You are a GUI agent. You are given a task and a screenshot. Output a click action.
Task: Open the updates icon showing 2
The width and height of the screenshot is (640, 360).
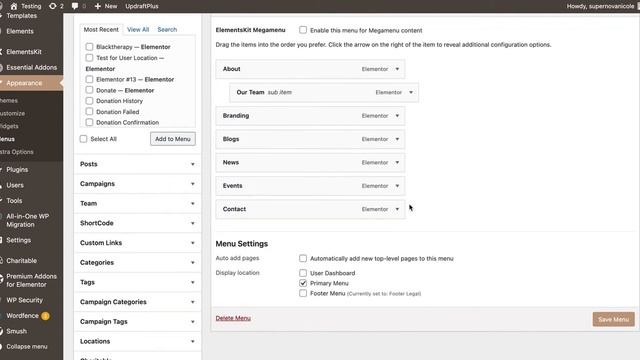pyautogui.click(x=56, y=6)
